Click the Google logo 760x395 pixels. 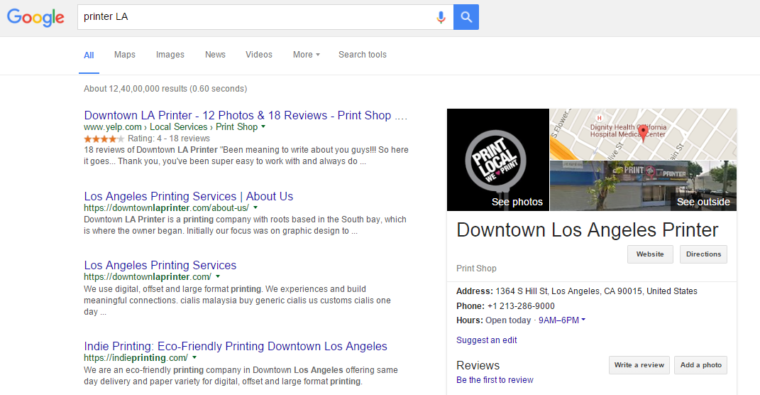pos(35,17)
